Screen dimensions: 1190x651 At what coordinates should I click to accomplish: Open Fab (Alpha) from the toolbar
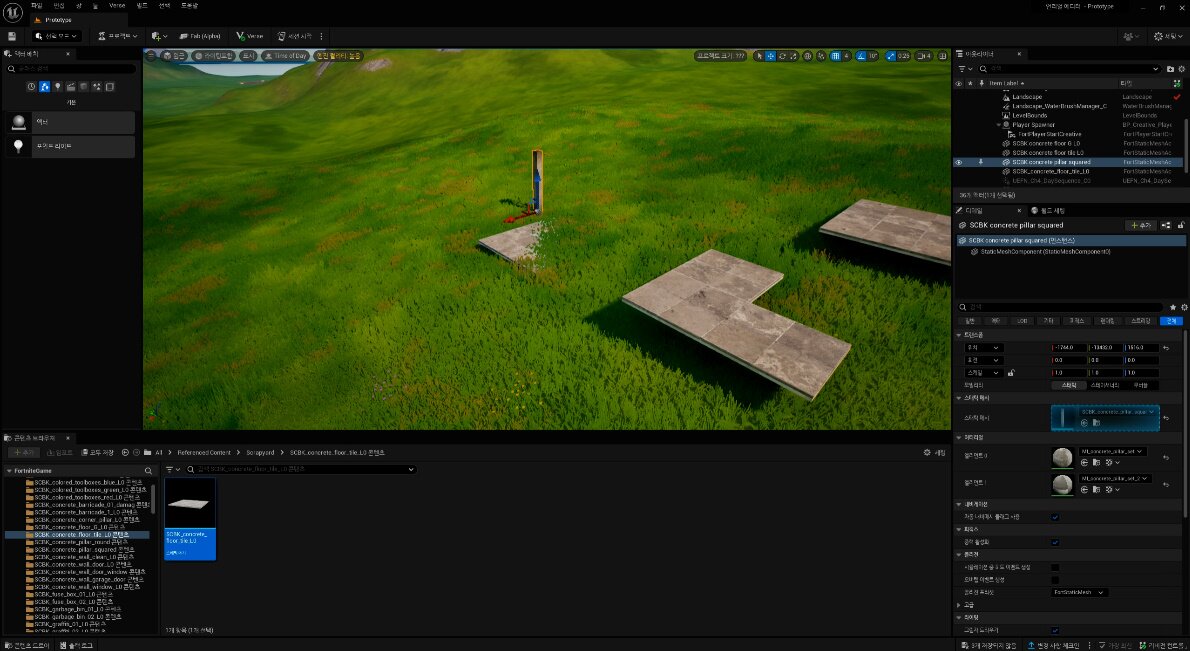(x=200, y=36)
